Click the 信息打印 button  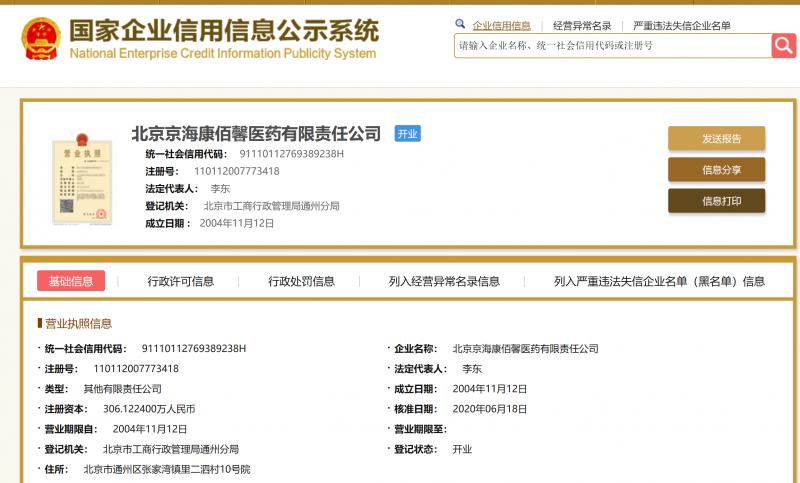716,200
